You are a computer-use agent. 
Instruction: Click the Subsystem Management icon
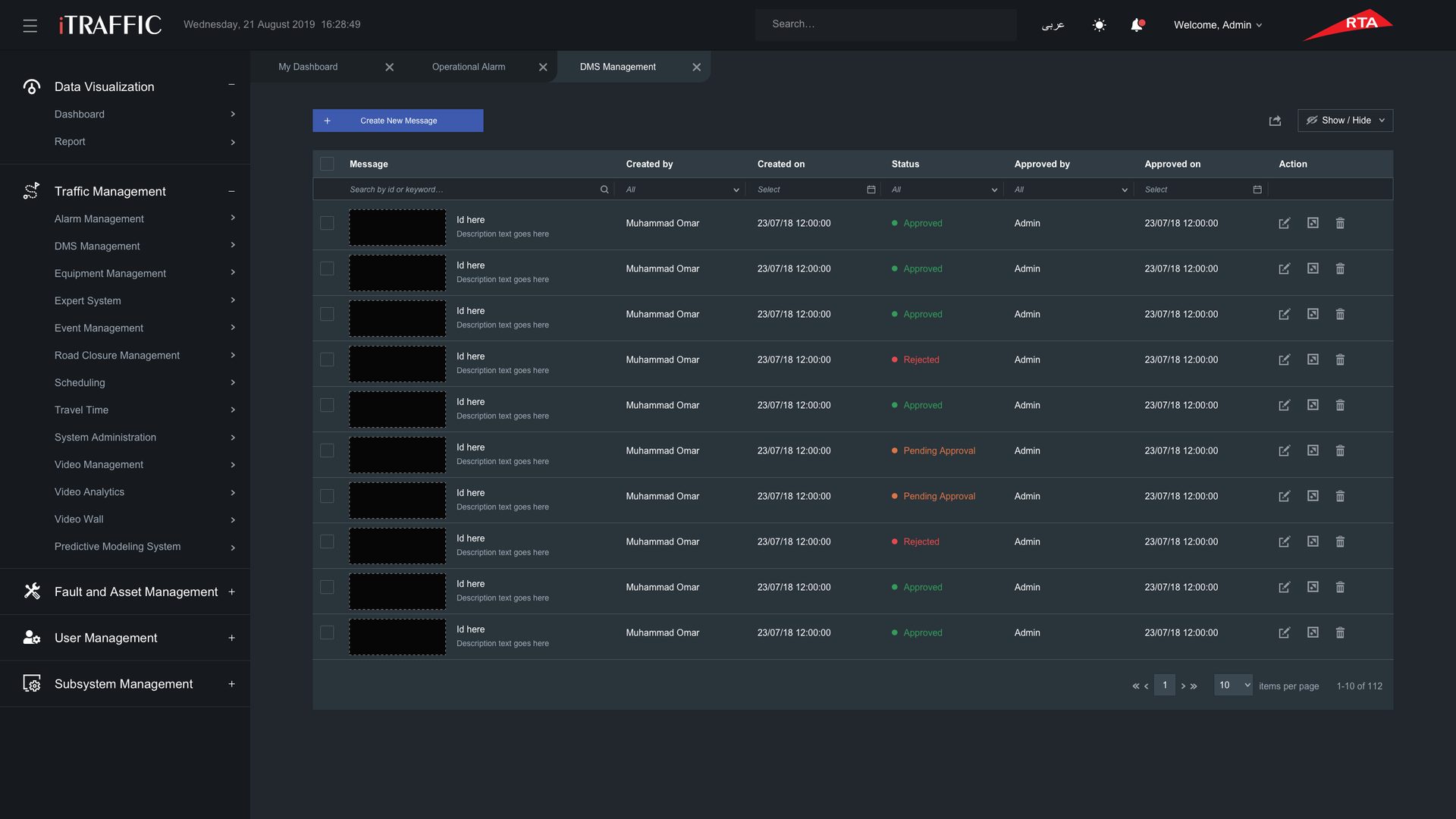tap(32, 683)
